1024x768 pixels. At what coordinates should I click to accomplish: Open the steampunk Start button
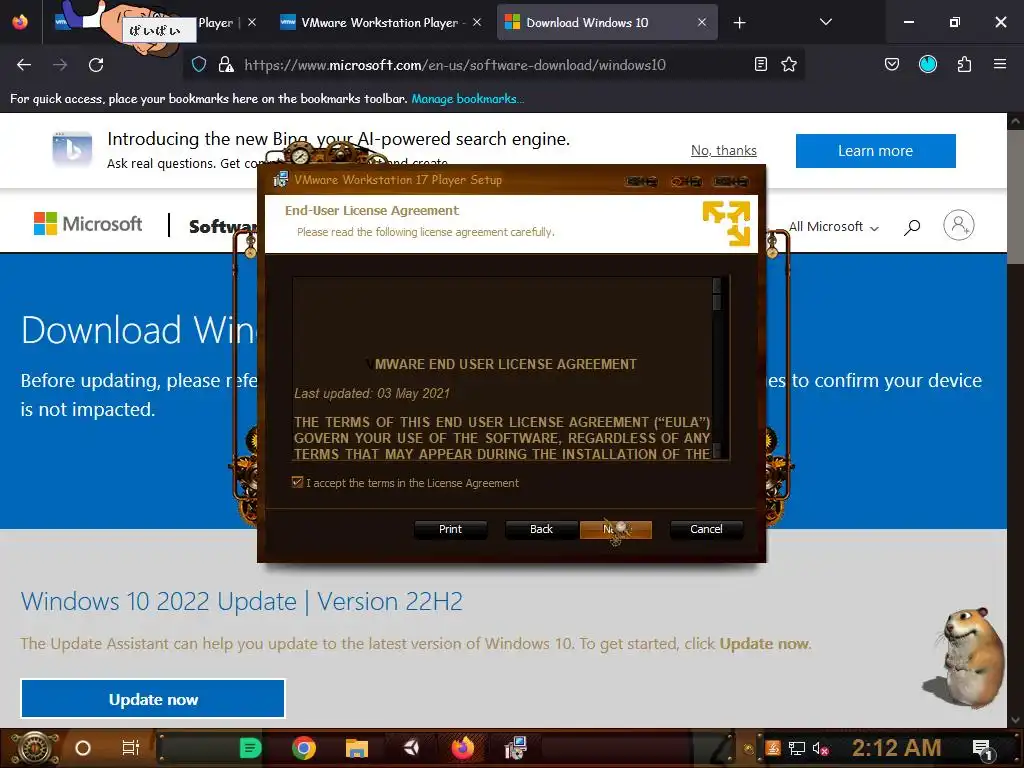[34, 748]
